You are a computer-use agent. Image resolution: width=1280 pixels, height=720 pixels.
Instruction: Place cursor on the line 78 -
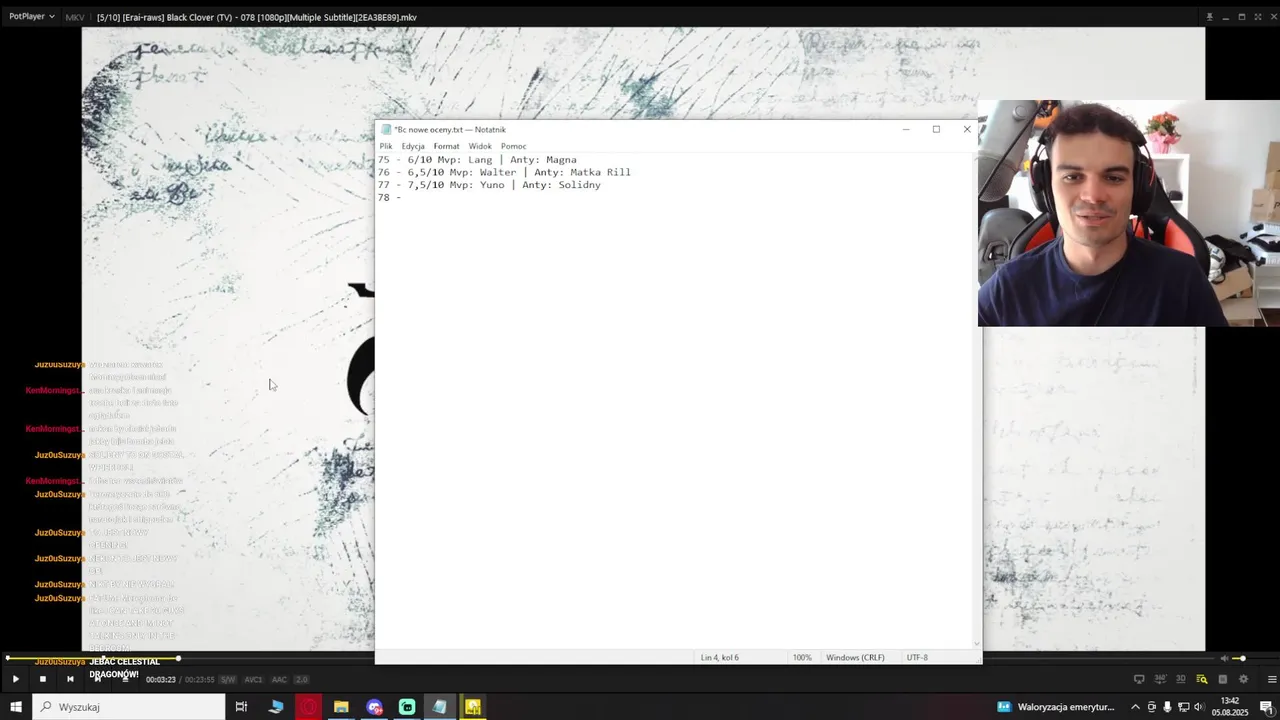pos(390,198)
